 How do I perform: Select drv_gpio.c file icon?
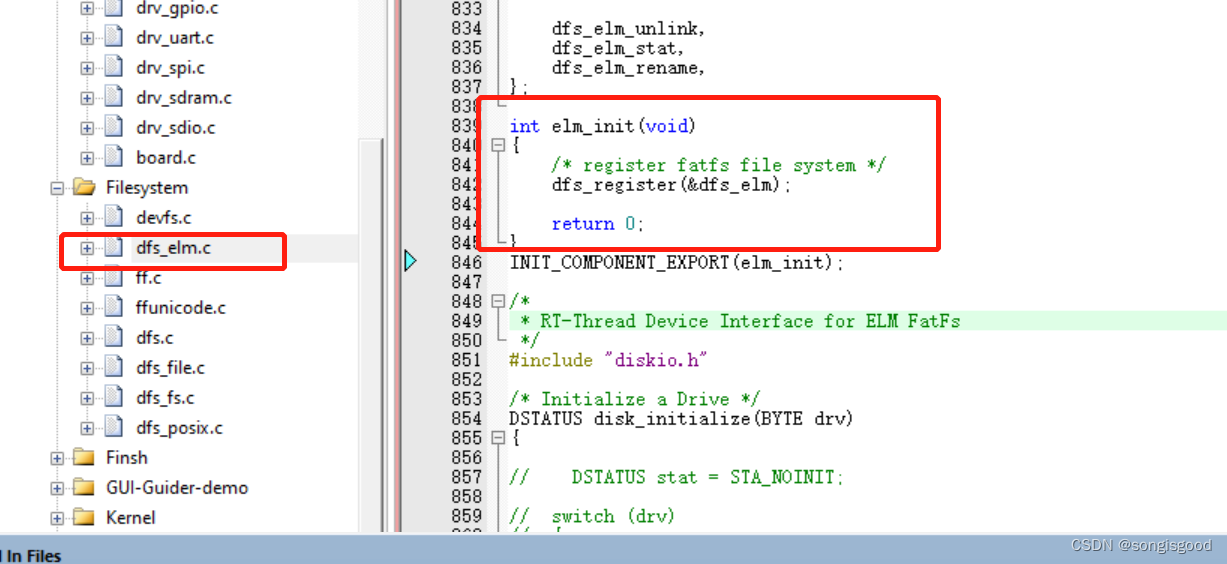tap(114, 8)
